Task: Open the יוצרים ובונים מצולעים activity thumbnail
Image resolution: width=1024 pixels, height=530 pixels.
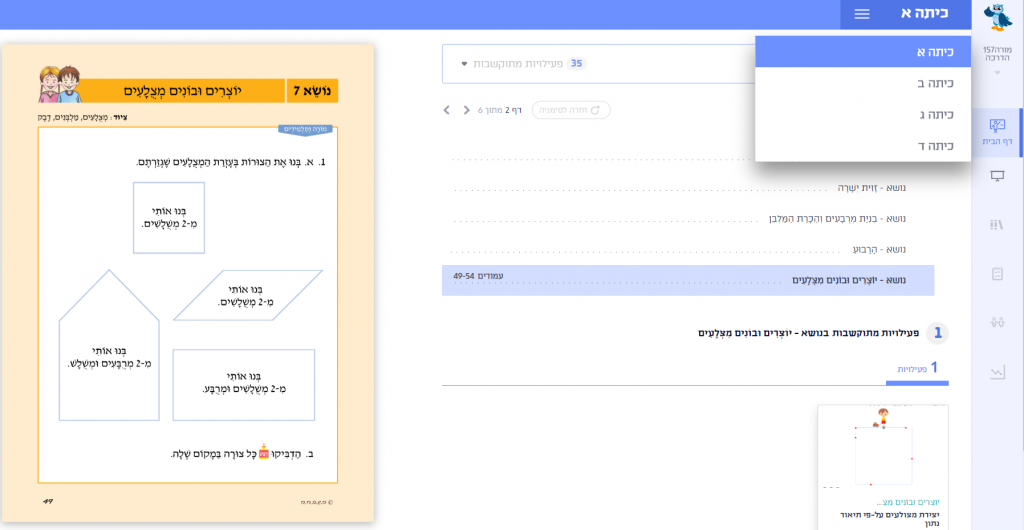Action: coord(882,455)
